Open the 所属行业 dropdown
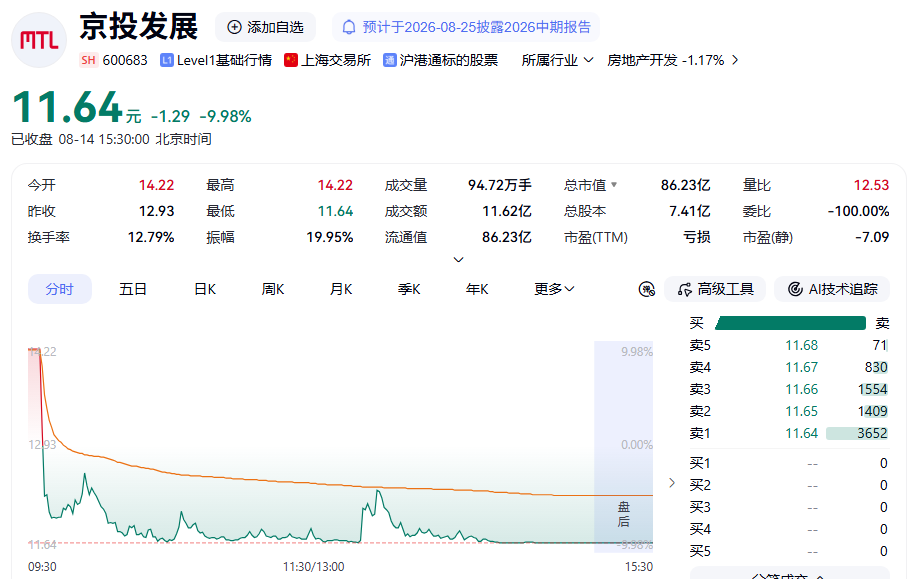The height and width of the screenshot is (579, 921). (557, 60)
